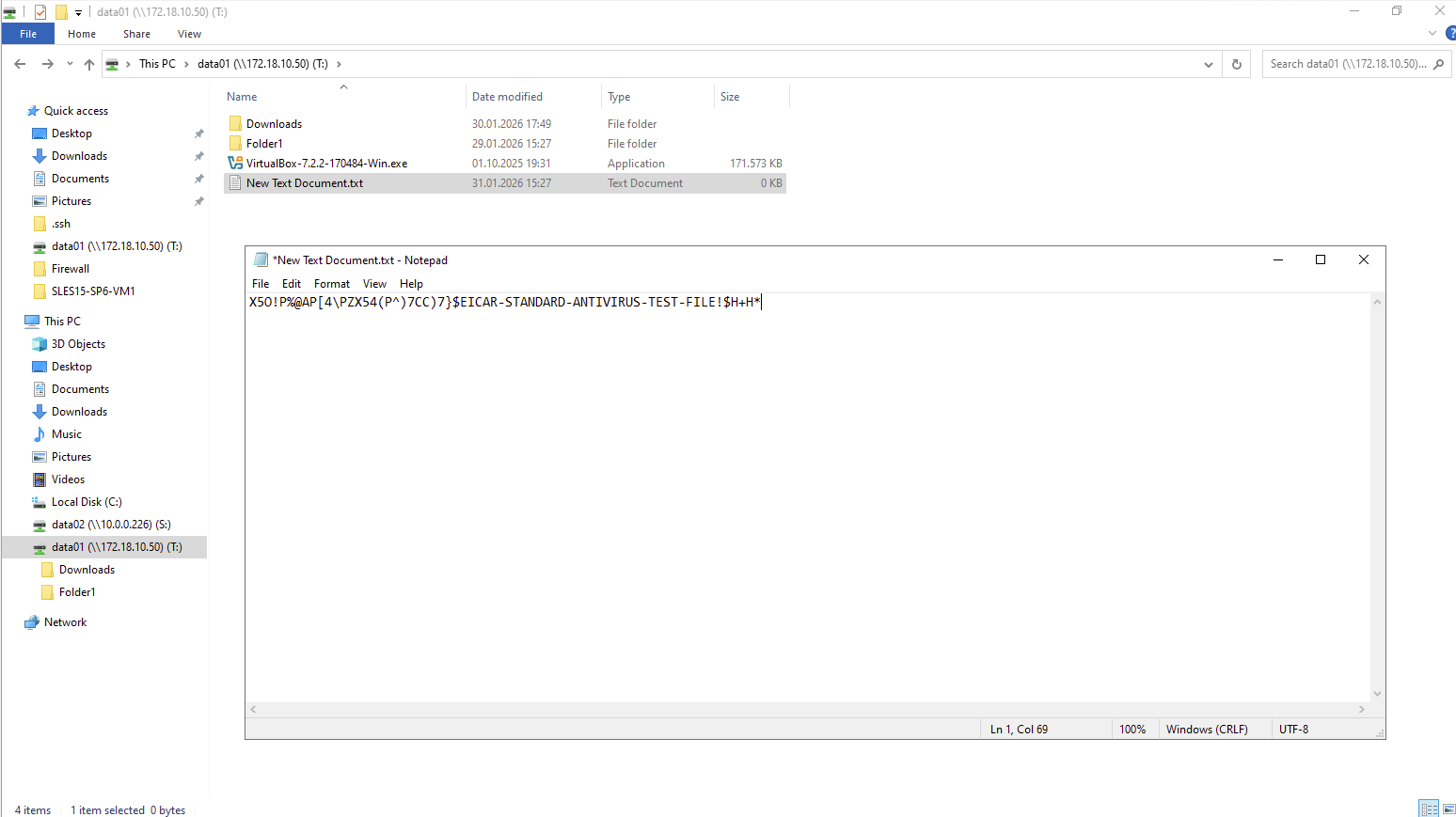Expand the breadcrumb chevron after data01 (T:)
This screenshot has width=1456, height=817.
pyautogui.click(x=339, y=64)
